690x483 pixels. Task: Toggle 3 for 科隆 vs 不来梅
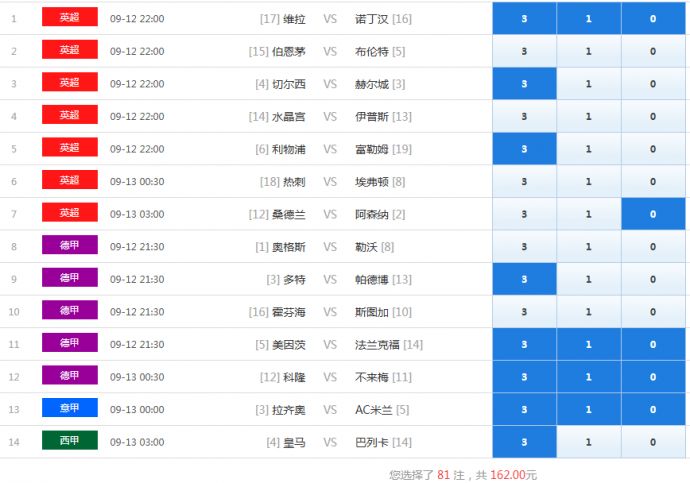coord(524,377)
